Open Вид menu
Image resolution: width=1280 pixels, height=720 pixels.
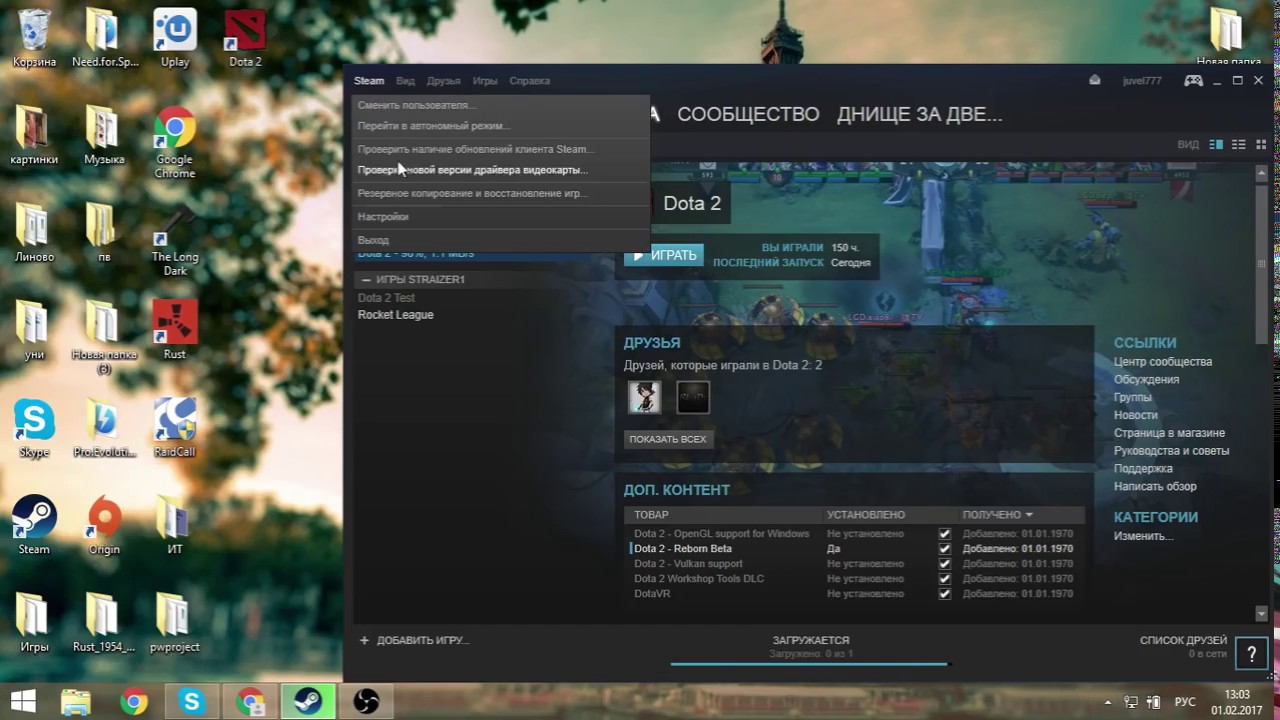pos(405,81)
